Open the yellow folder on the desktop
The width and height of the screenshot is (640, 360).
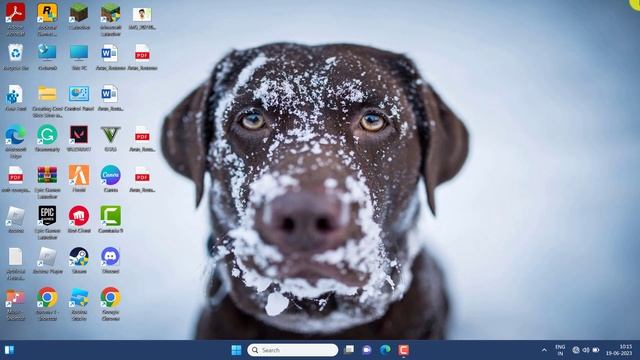tap(47, 94)
